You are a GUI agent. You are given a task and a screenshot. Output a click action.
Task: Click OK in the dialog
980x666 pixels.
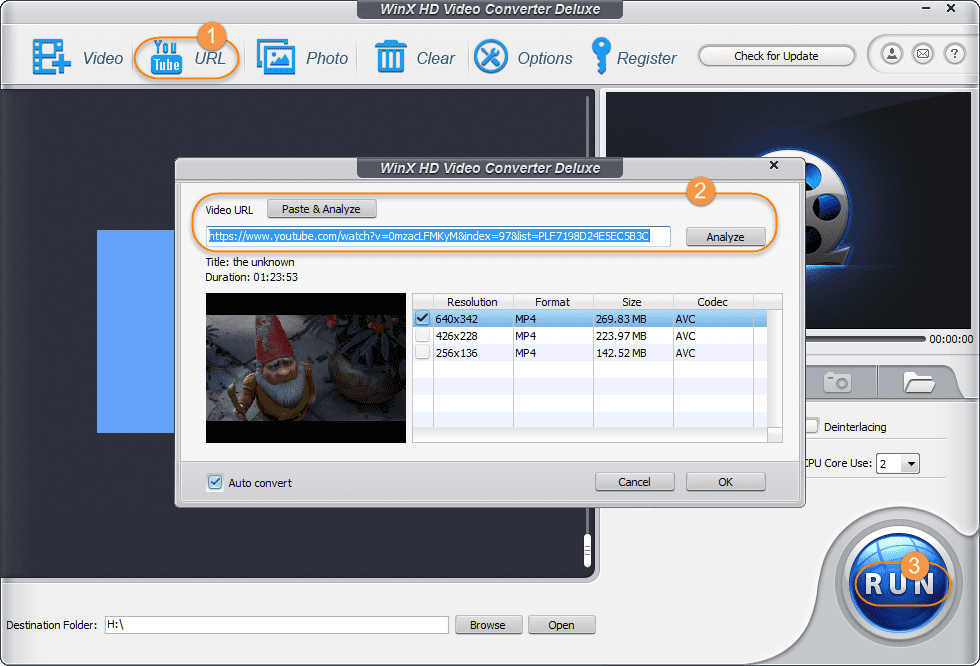click(x=725, y=482)
